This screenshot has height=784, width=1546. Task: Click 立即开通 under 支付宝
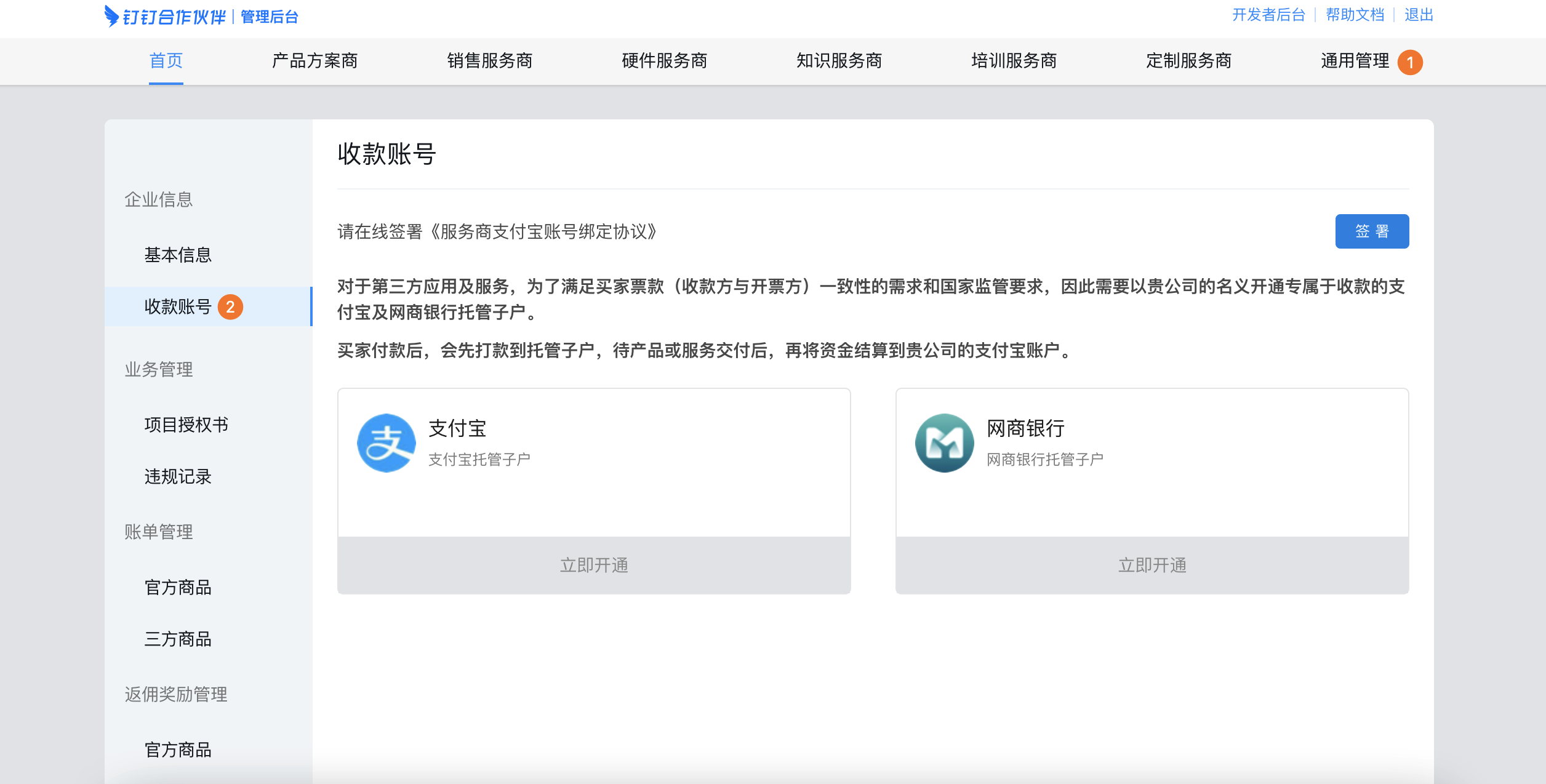(594, 565)
